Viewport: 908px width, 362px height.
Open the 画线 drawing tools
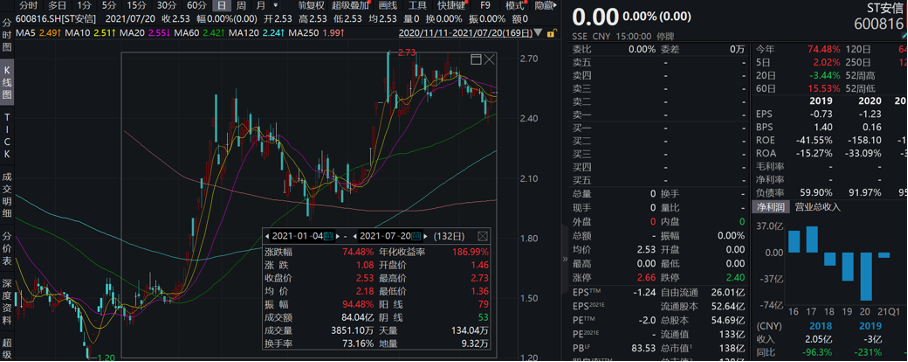(x=387, y=6)
